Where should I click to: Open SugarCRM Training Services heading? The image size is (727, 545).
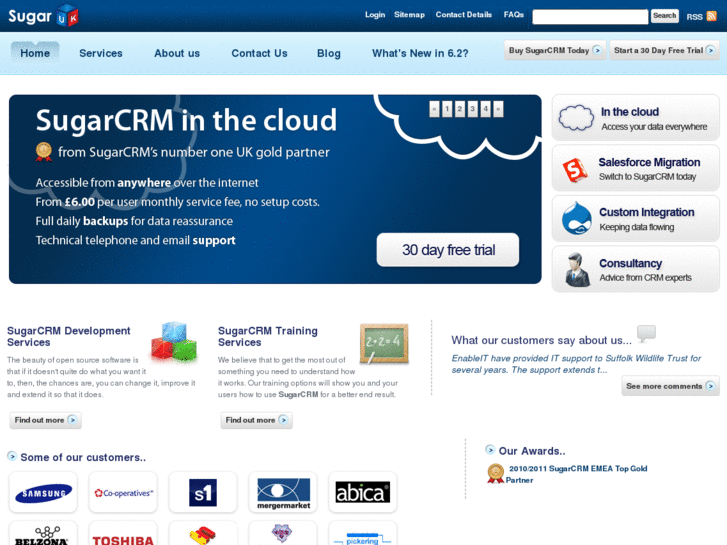[x=268, y=336]
